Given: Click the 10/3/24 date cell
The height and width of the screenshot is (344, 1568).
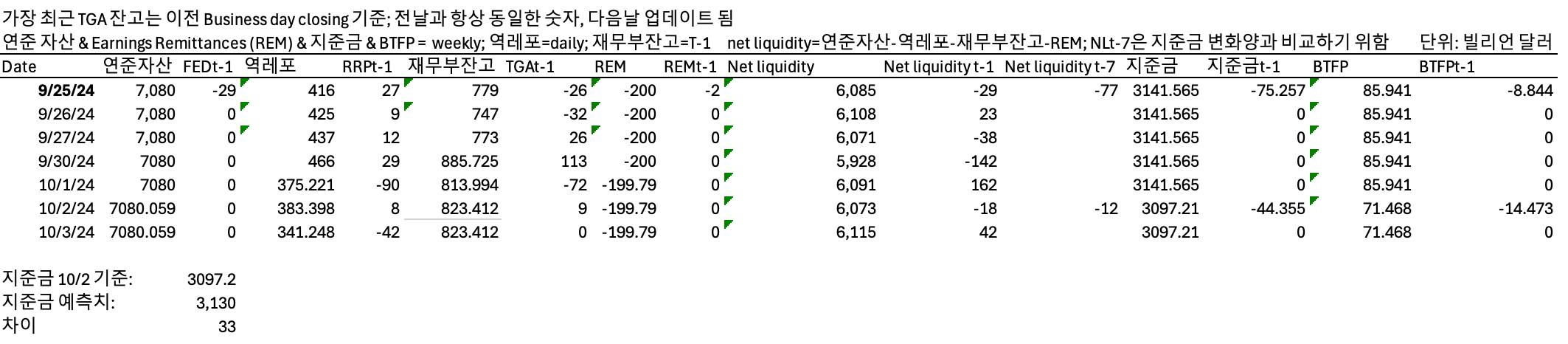Looking at the screenshot, I should pos(67,233).
